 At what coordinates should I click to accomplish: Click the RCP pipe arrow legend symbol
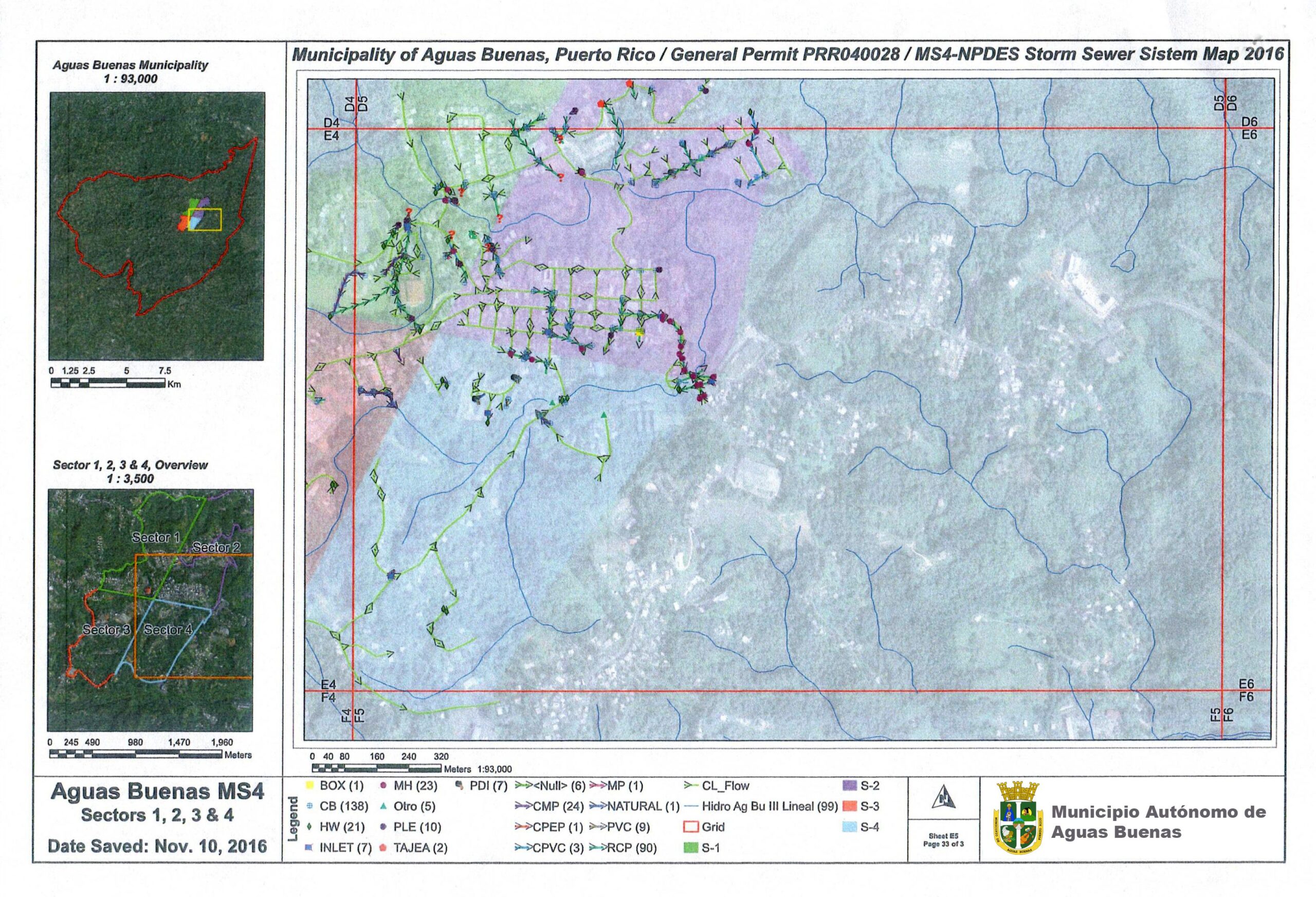598,848
